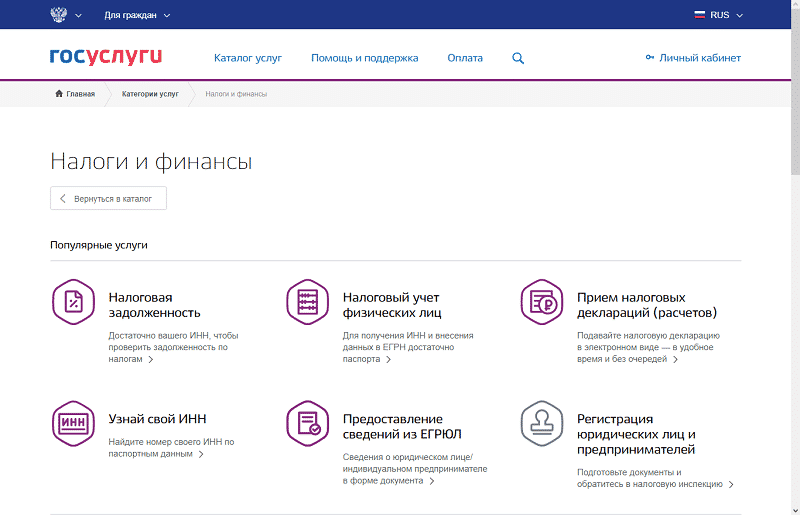800x515 pixels.
Task: Go to the 'Оплата' menu item
Action: 465,58
